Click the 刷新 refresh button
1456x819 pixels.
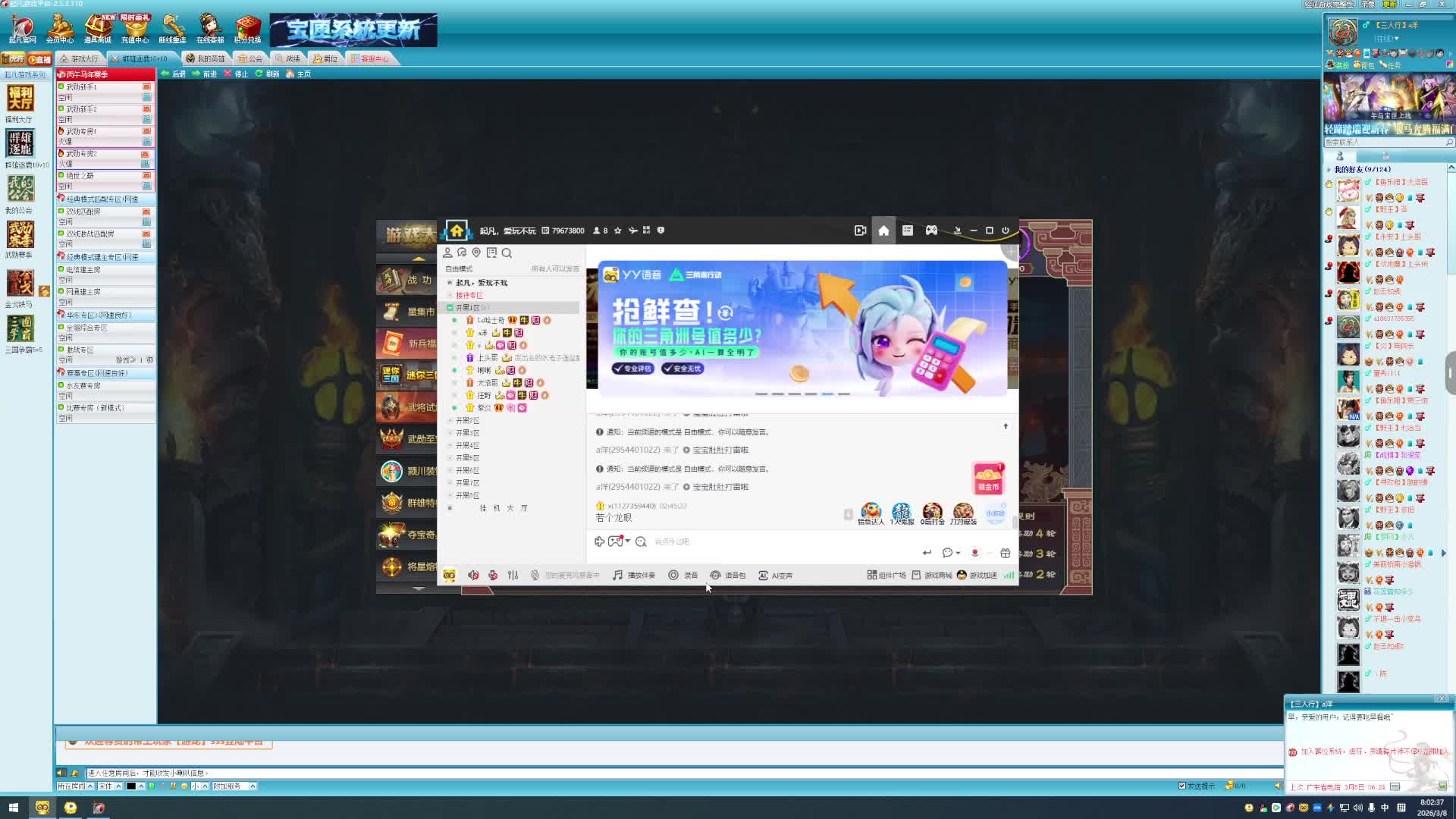click(267, 74)
